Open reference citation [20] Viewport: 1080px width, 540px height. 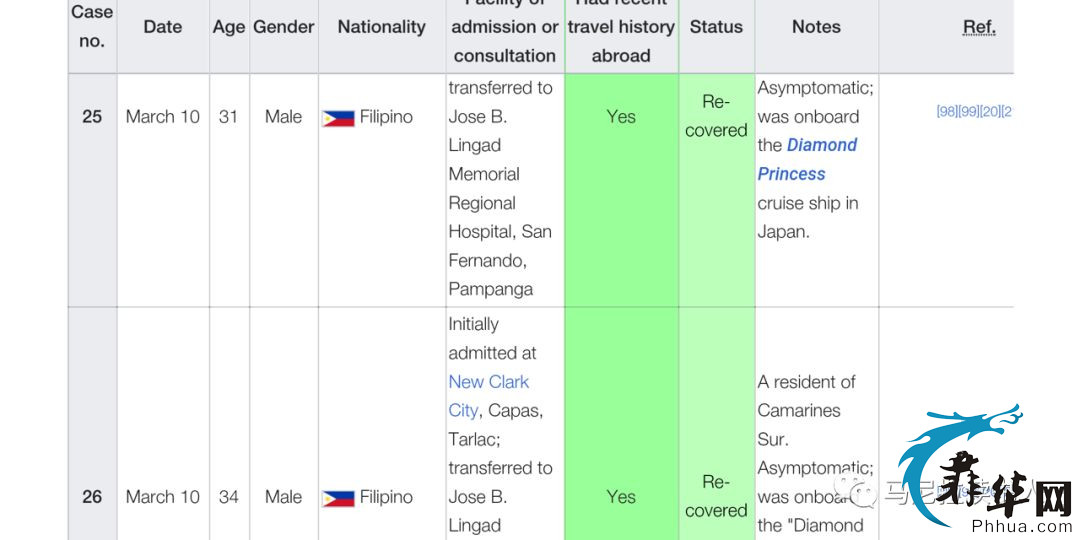click(x=990, y=112)
